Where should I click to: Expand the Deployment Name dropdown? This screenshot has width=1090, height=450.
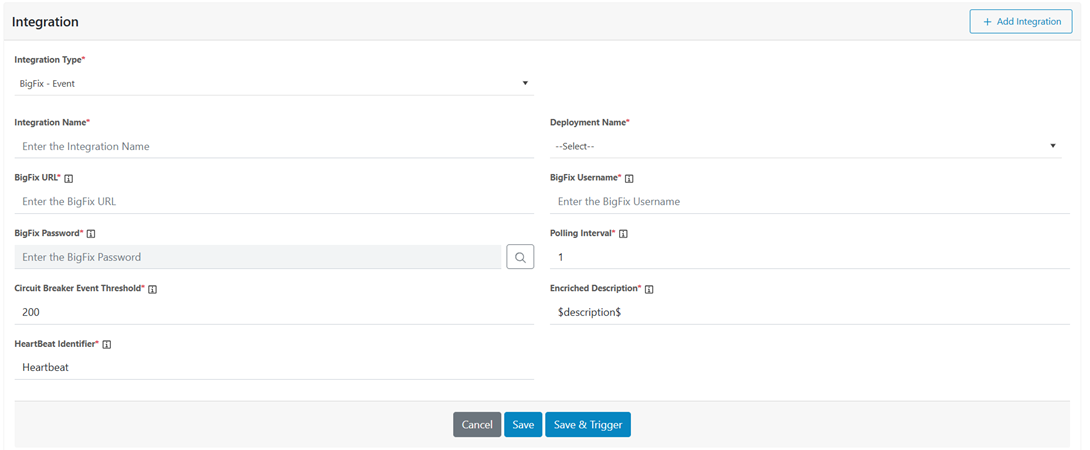pos(805,146)
